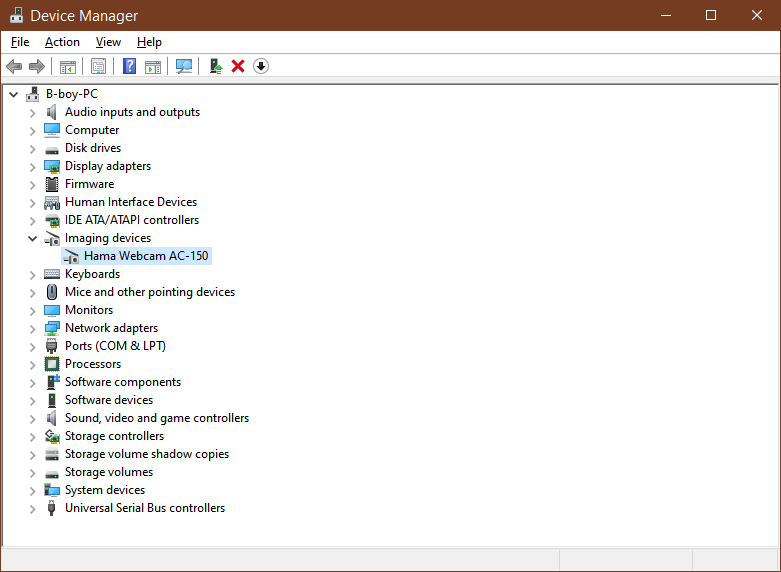The image size is (781, 572).
Task: Select the Processors tree label
Action: [93, 364]
